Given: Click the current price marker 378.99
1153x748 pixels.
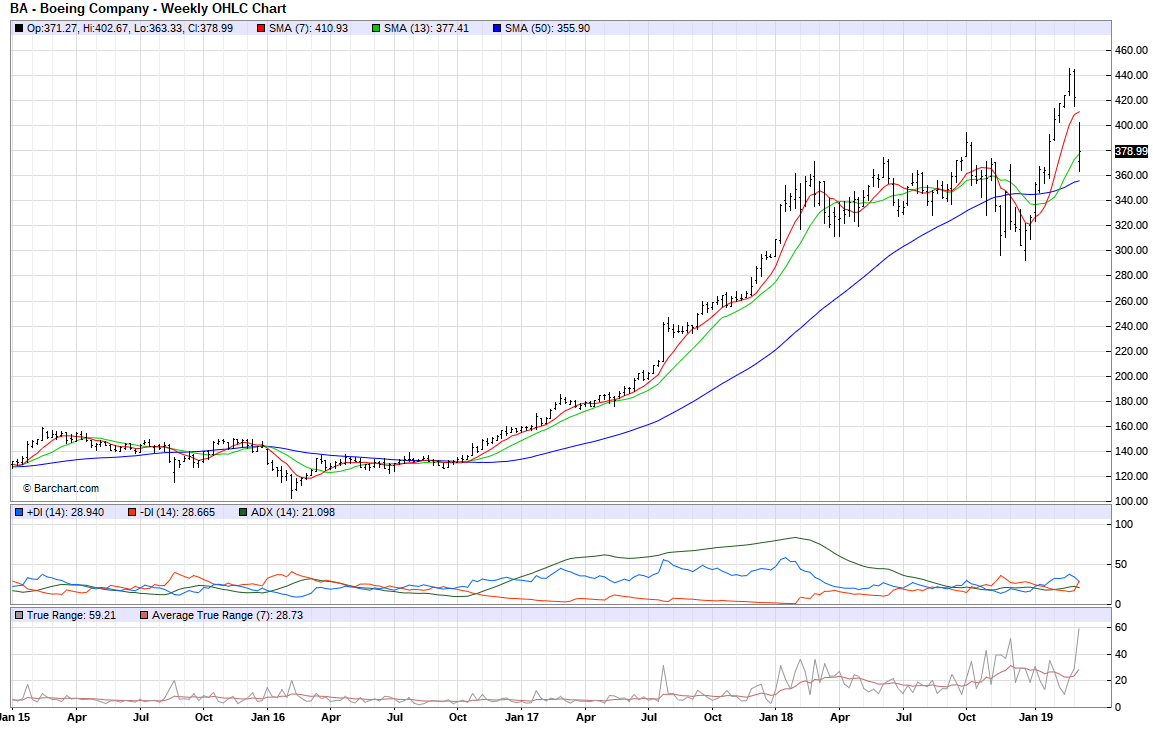Looking at the screenshot, I should point(1131,152).
